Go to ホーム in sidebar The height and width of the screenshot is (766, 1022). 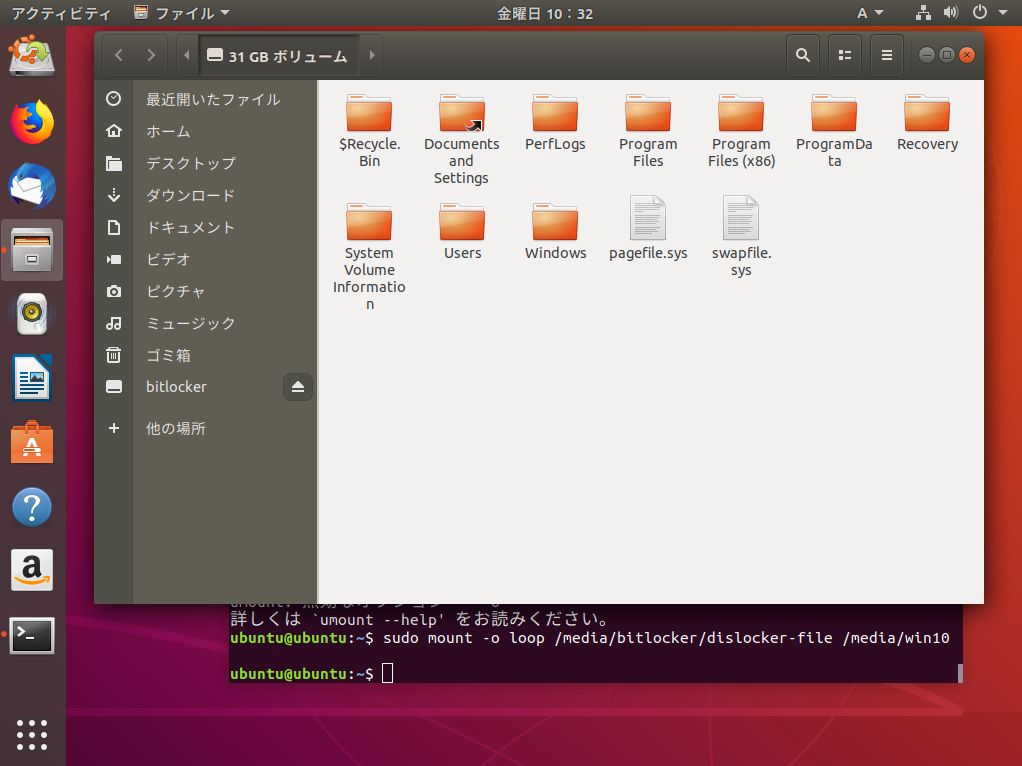(205, 131)
